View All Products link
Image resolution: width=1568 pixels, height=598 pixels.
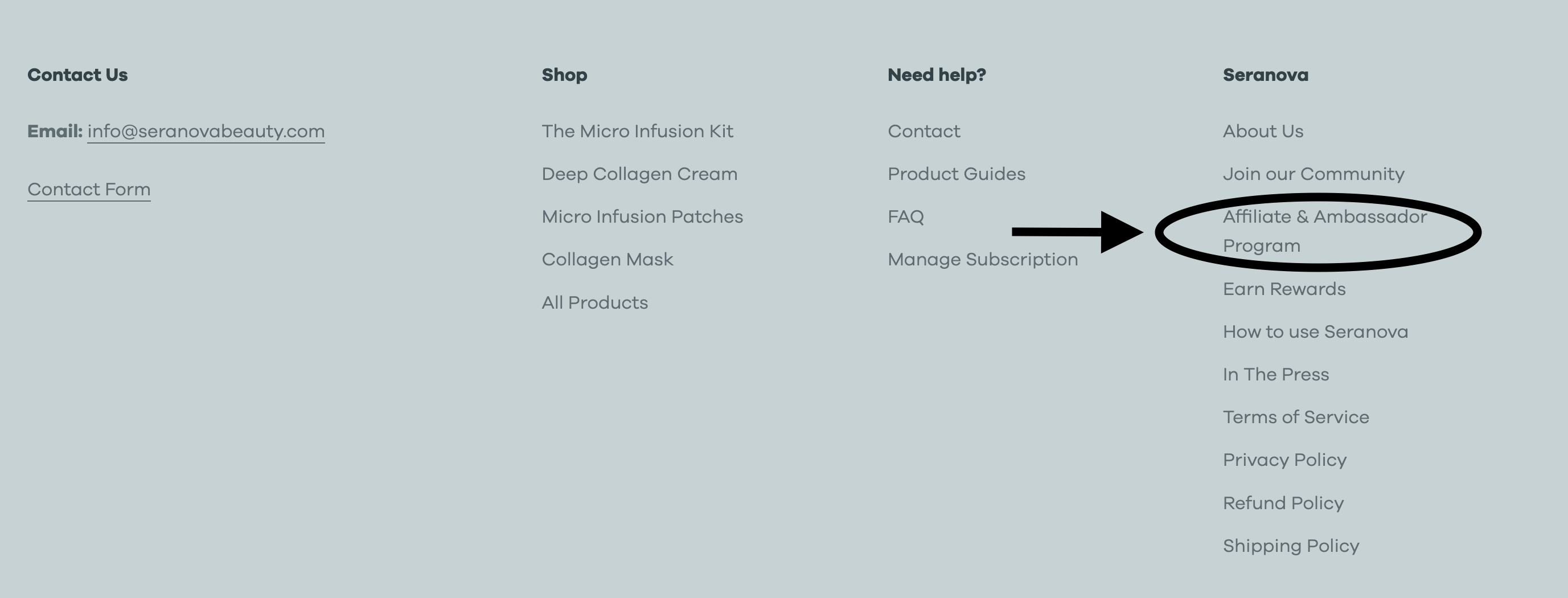595,302
